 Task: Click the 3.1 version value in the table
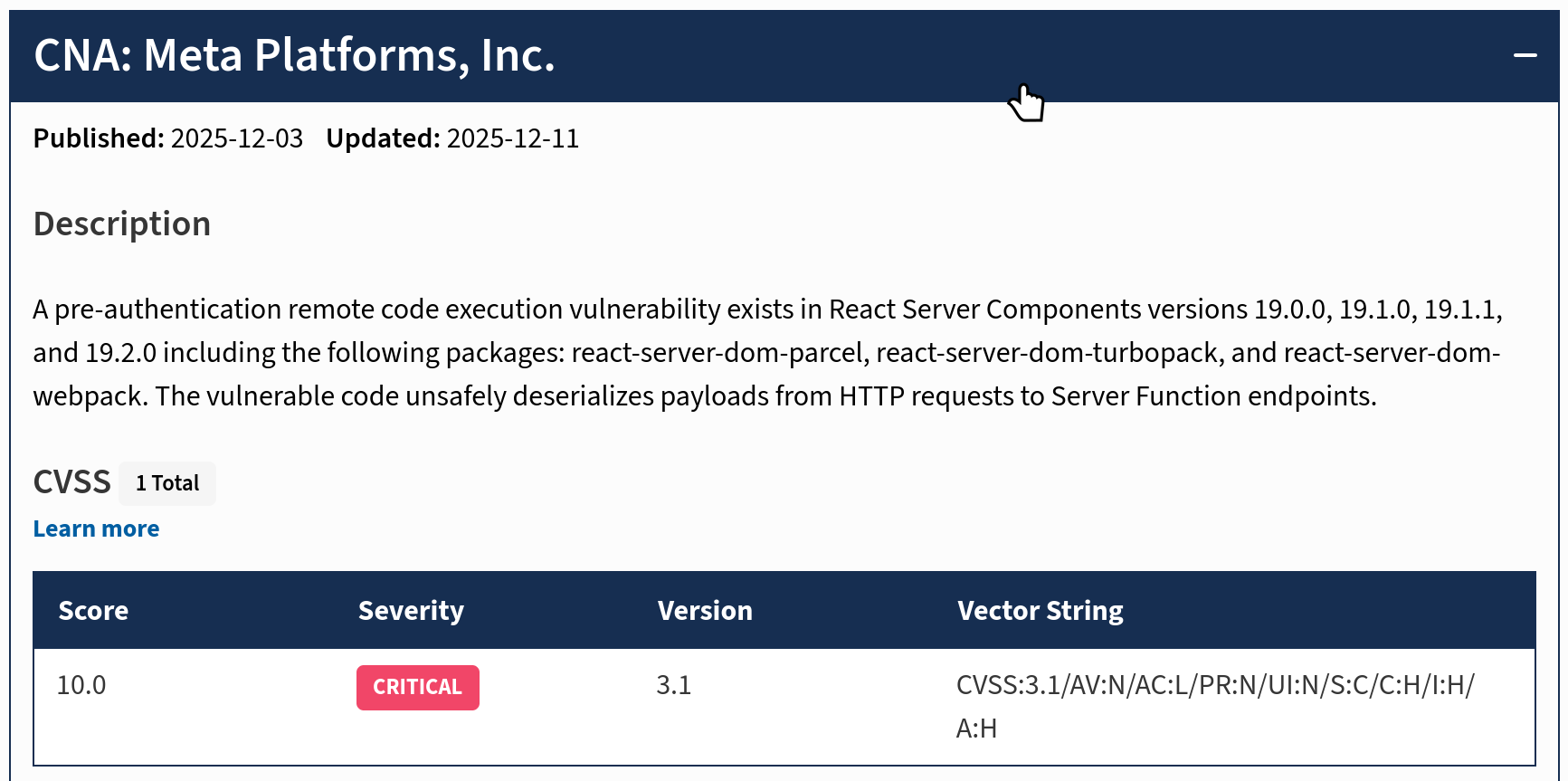point(674,685)
